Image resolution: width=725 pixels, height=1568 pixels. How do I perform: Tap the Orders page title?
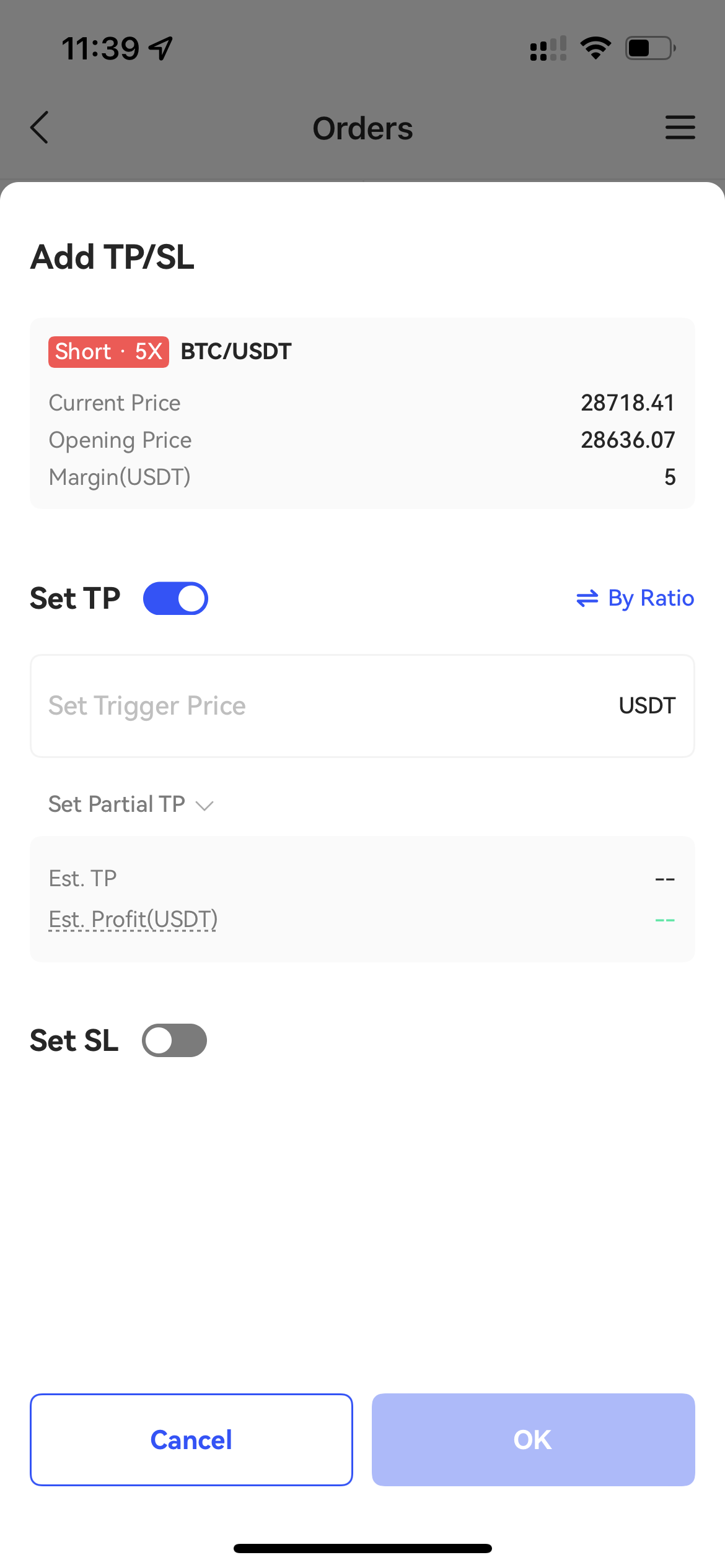pyautogui.click(x=362, y=128)
